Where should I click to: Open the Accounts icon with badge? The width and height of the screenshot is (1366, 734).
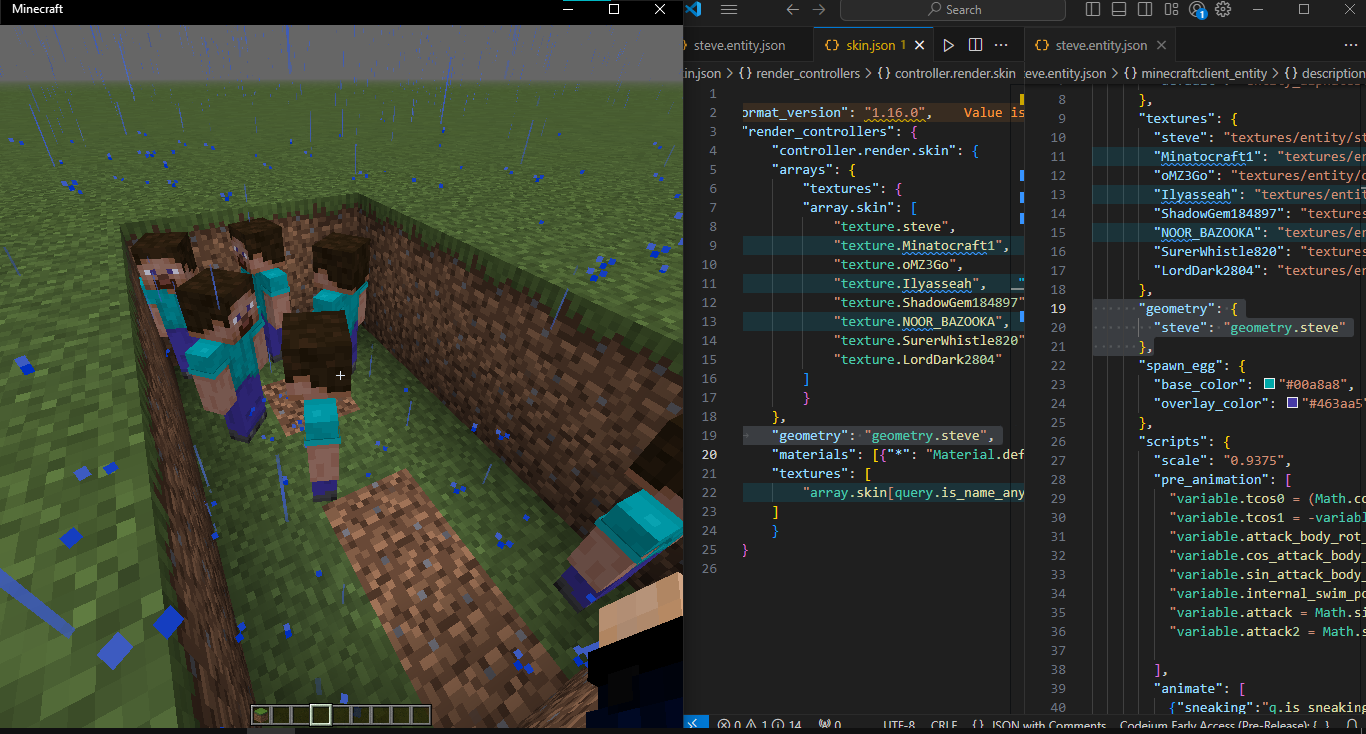[x=1198, y=10]
